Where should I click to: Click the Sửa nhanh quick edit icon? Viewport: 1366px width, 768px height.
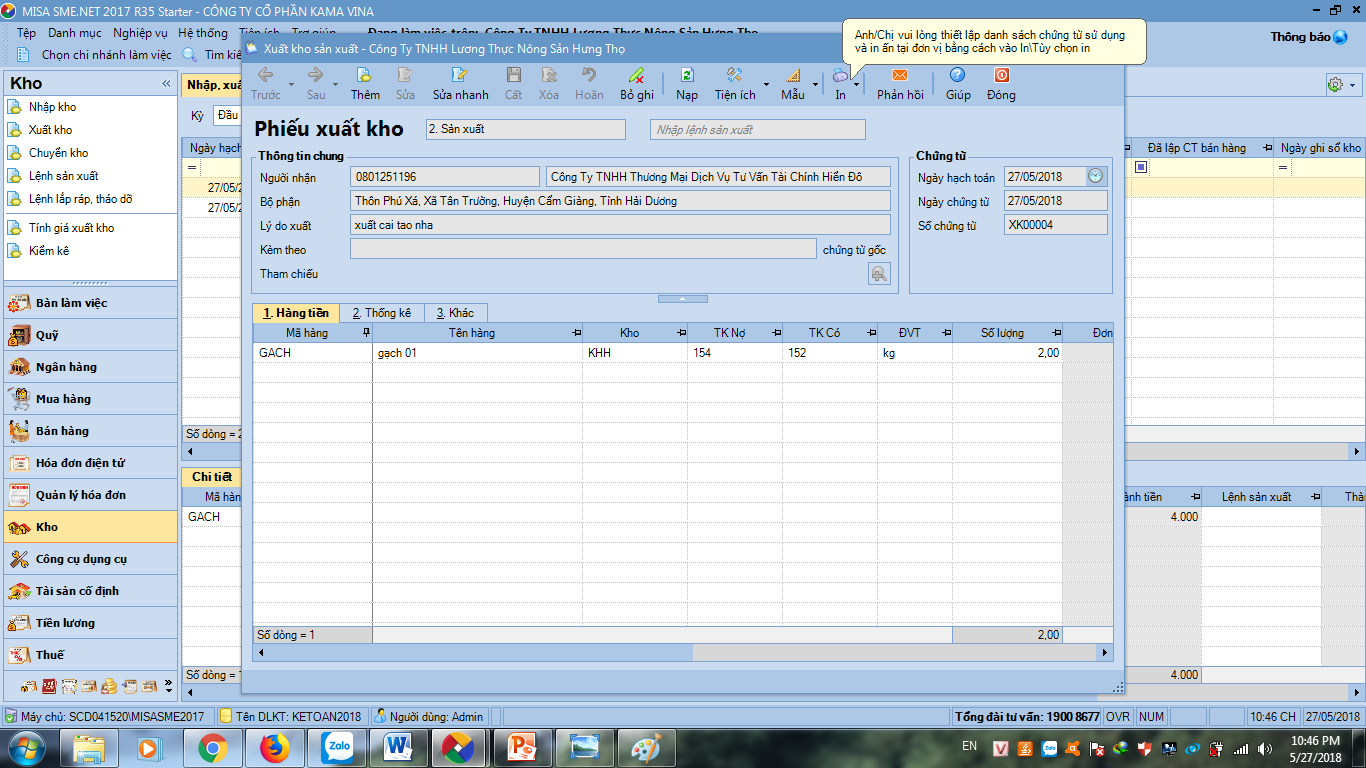pos(460,75)
